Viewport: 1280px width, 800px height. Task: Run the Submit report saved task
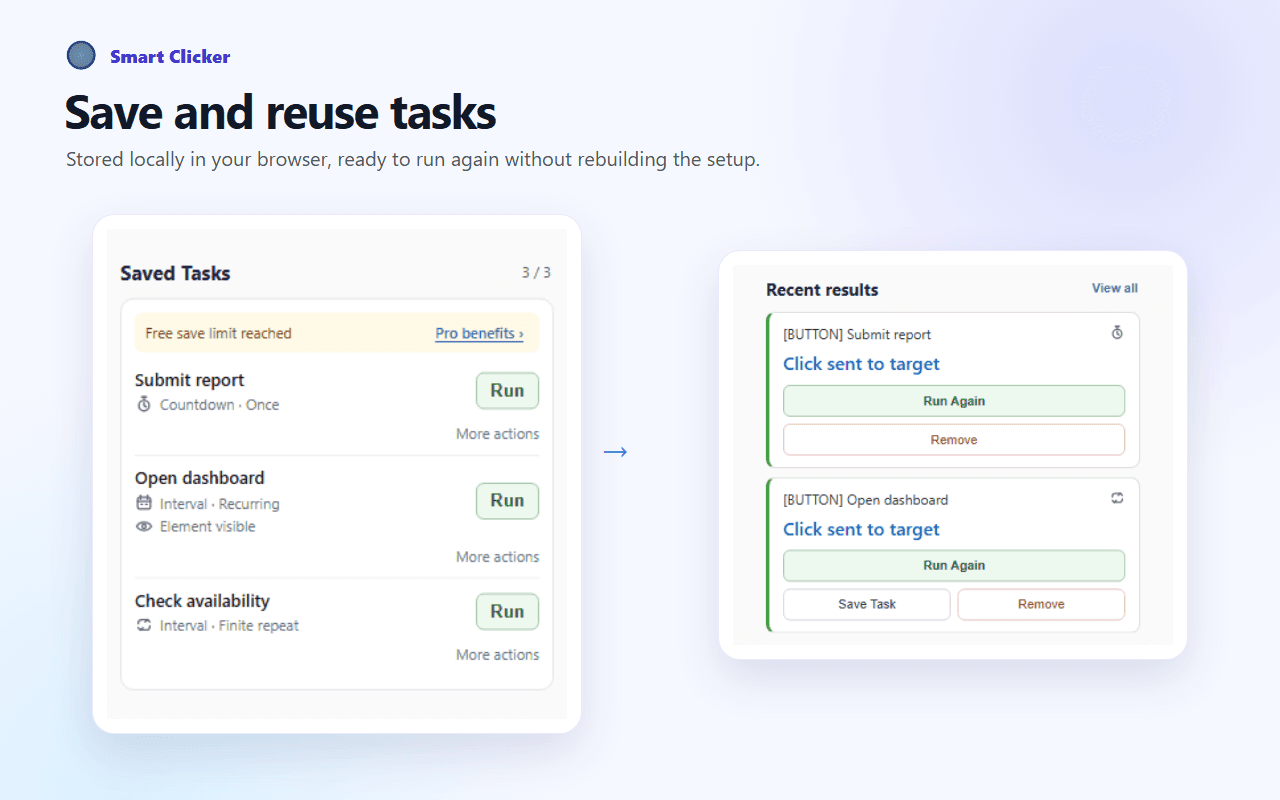(507, 391)
